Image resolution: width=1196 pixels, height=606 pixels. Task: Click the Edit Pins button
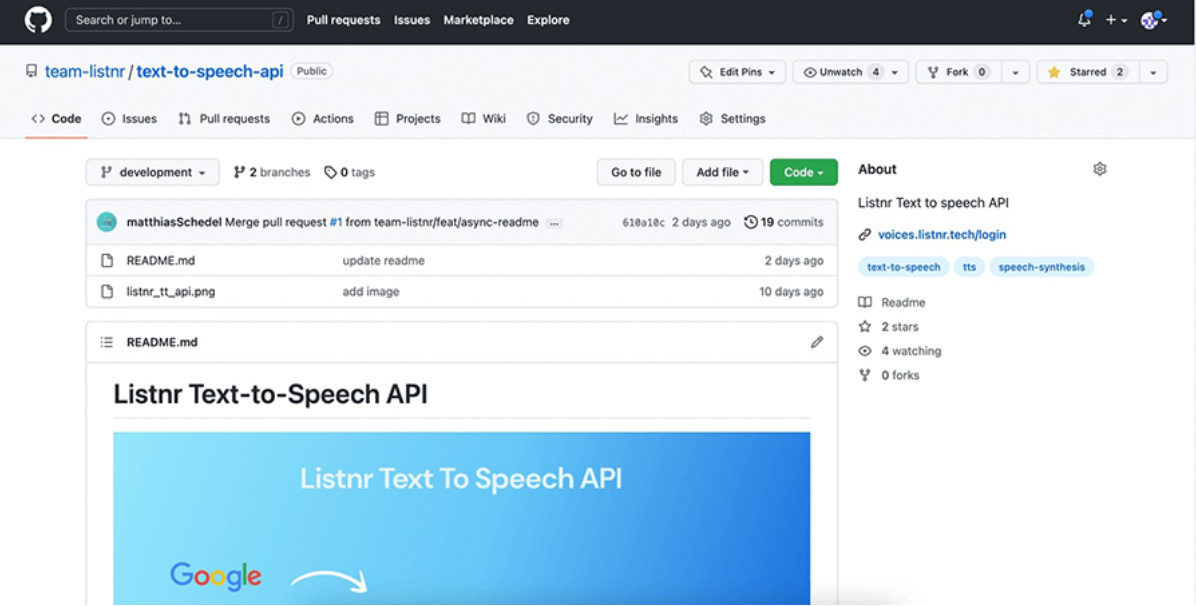click(x=737, y=72)
